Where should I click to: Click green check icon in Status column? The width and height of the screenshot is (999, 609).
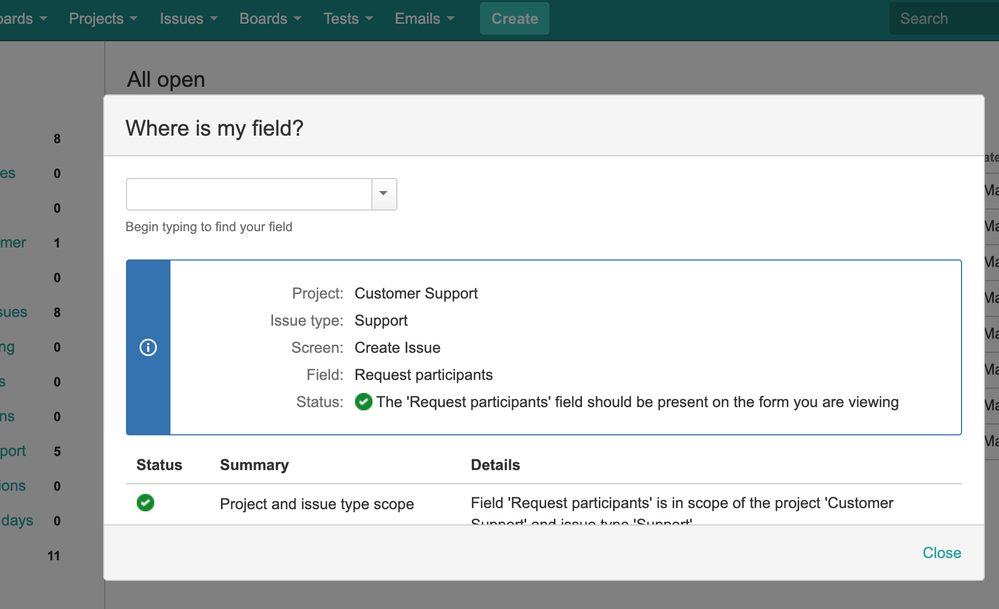click(x=146, y=503)
